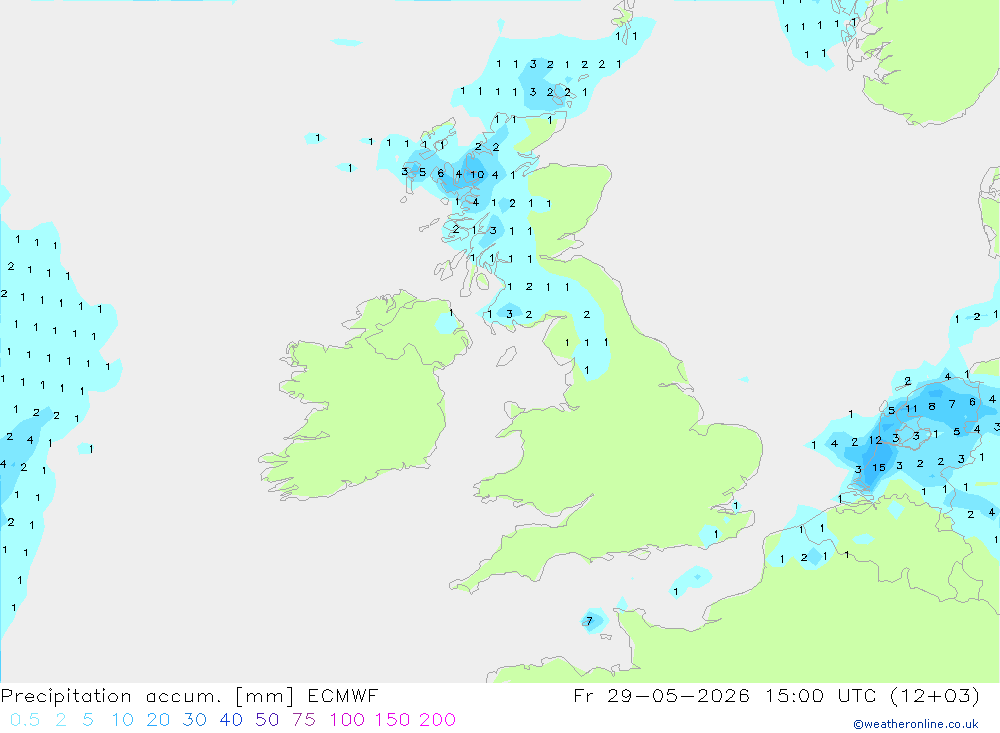
Task: Click the 'Precipitation accum.' title text
Action: coord(111,696)
